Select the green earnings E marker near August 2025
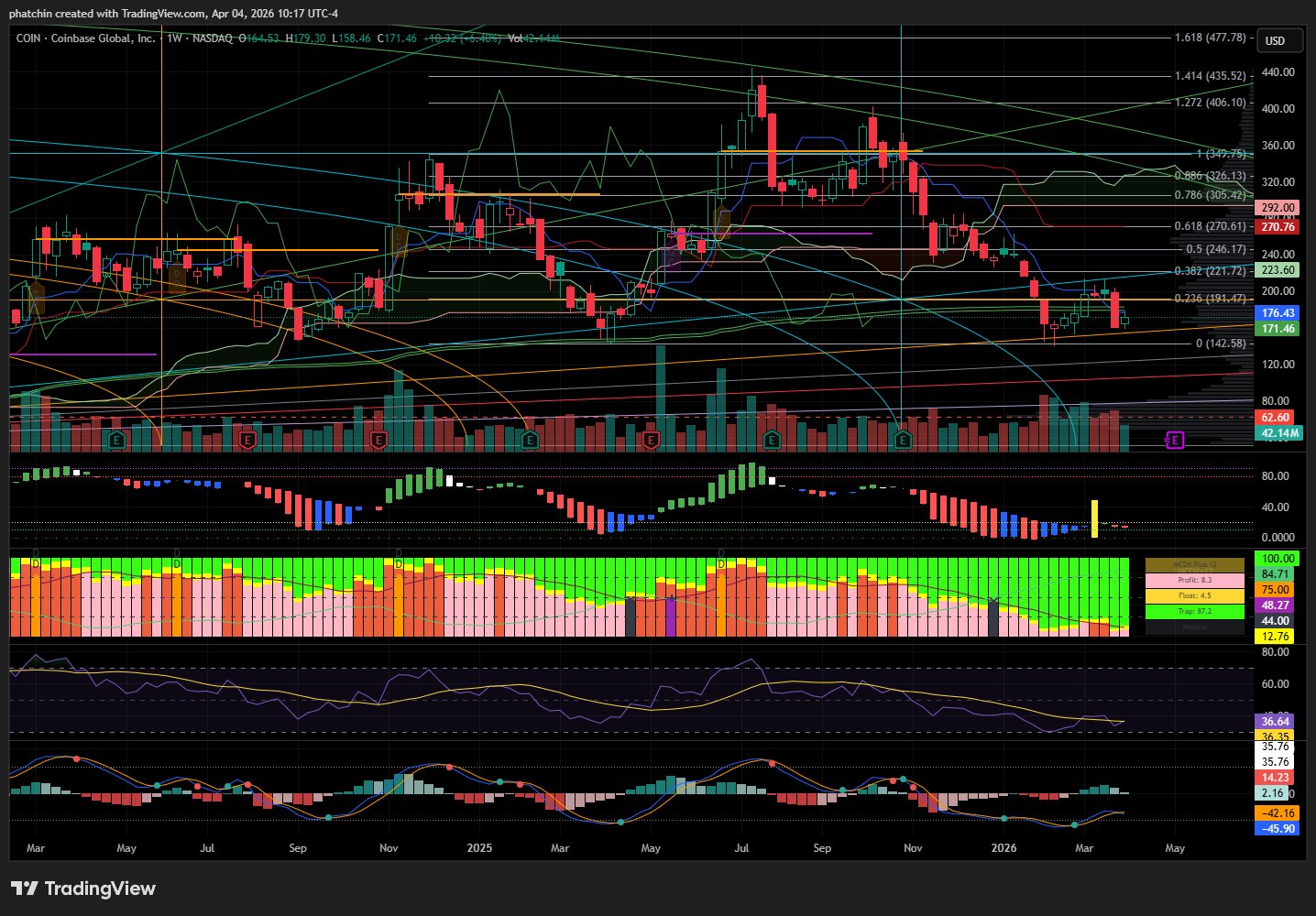 click(x=772, y=441)
